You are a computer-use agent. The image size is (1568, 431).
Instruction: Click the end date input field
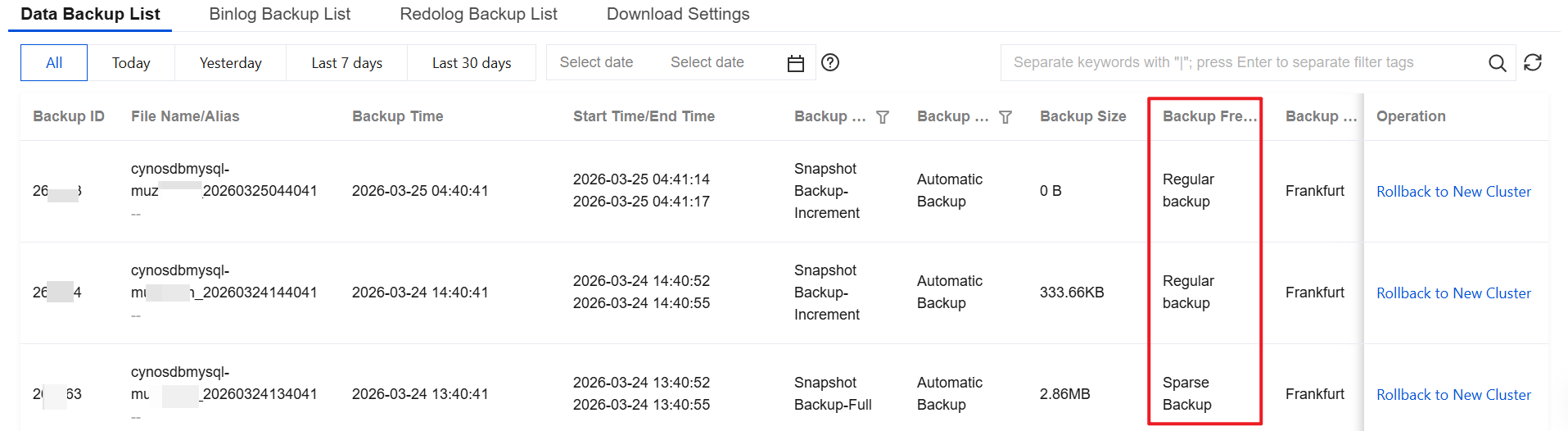707,62
